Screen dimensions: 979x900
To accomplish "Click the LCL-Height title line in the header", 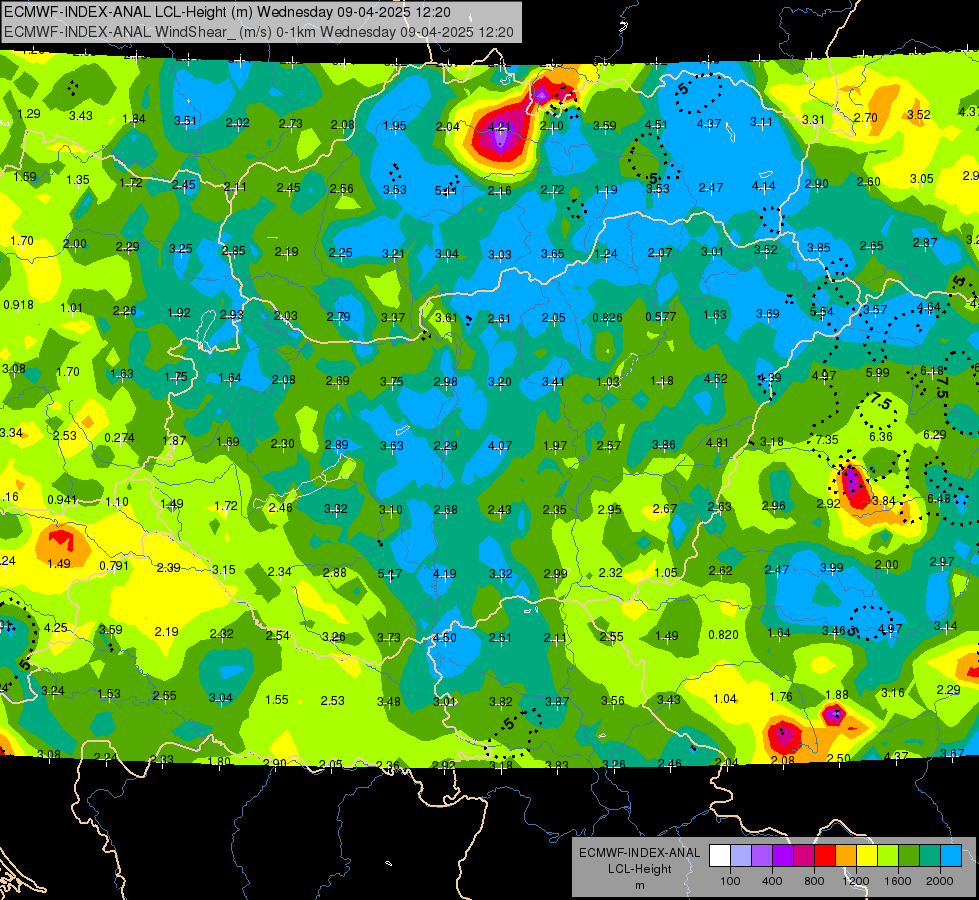I will (x=227, y=12).
